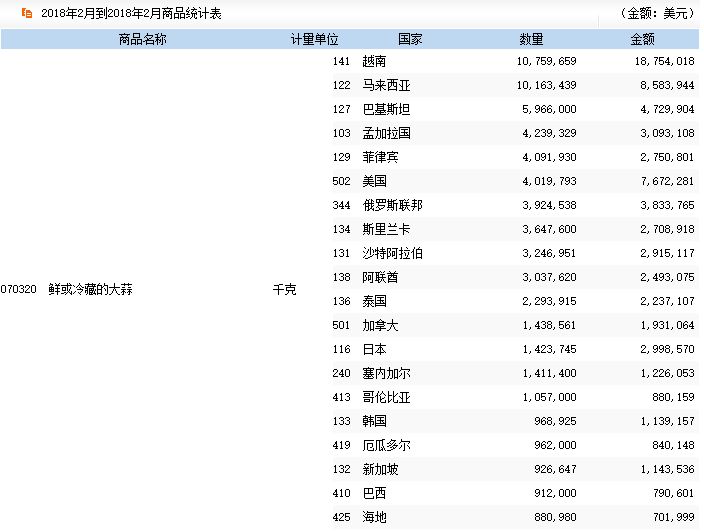
Task: Select country 巴基斯坦
Action: pyautogui.click(x=386, y=109)
